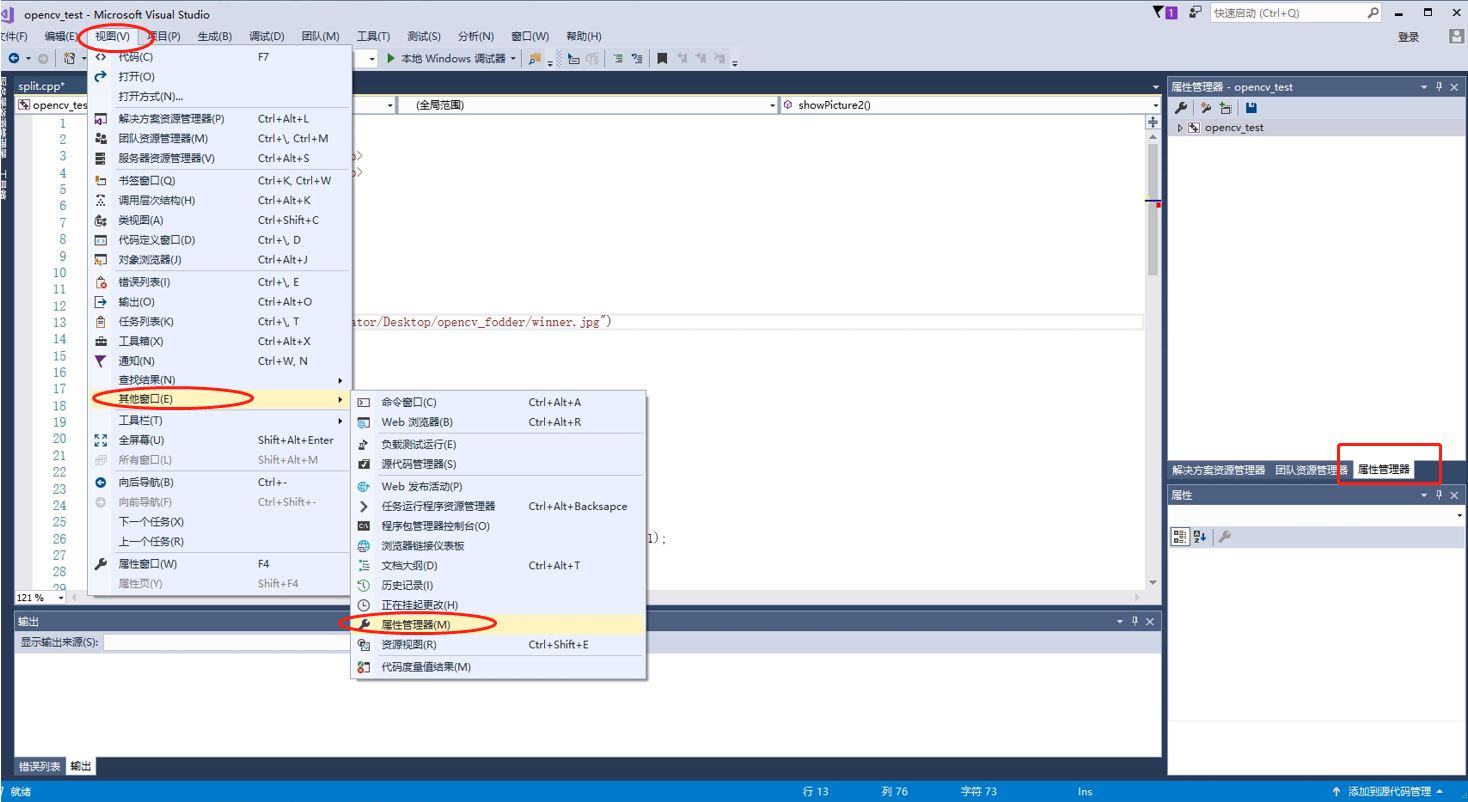This screenshot has width=1468, height=802.
Task: Open the debugger target dropdown arrow
Action: coord(513,59)
